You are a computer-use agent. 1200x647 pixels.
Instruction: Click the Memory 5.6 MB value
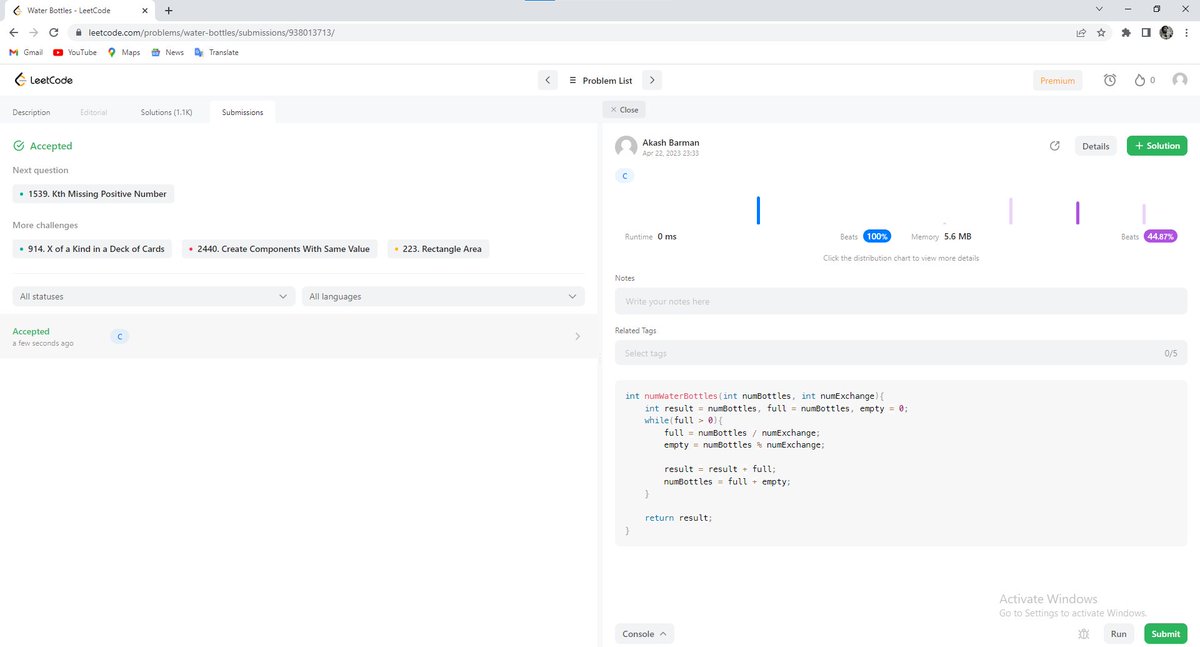(x=957, y=237)
